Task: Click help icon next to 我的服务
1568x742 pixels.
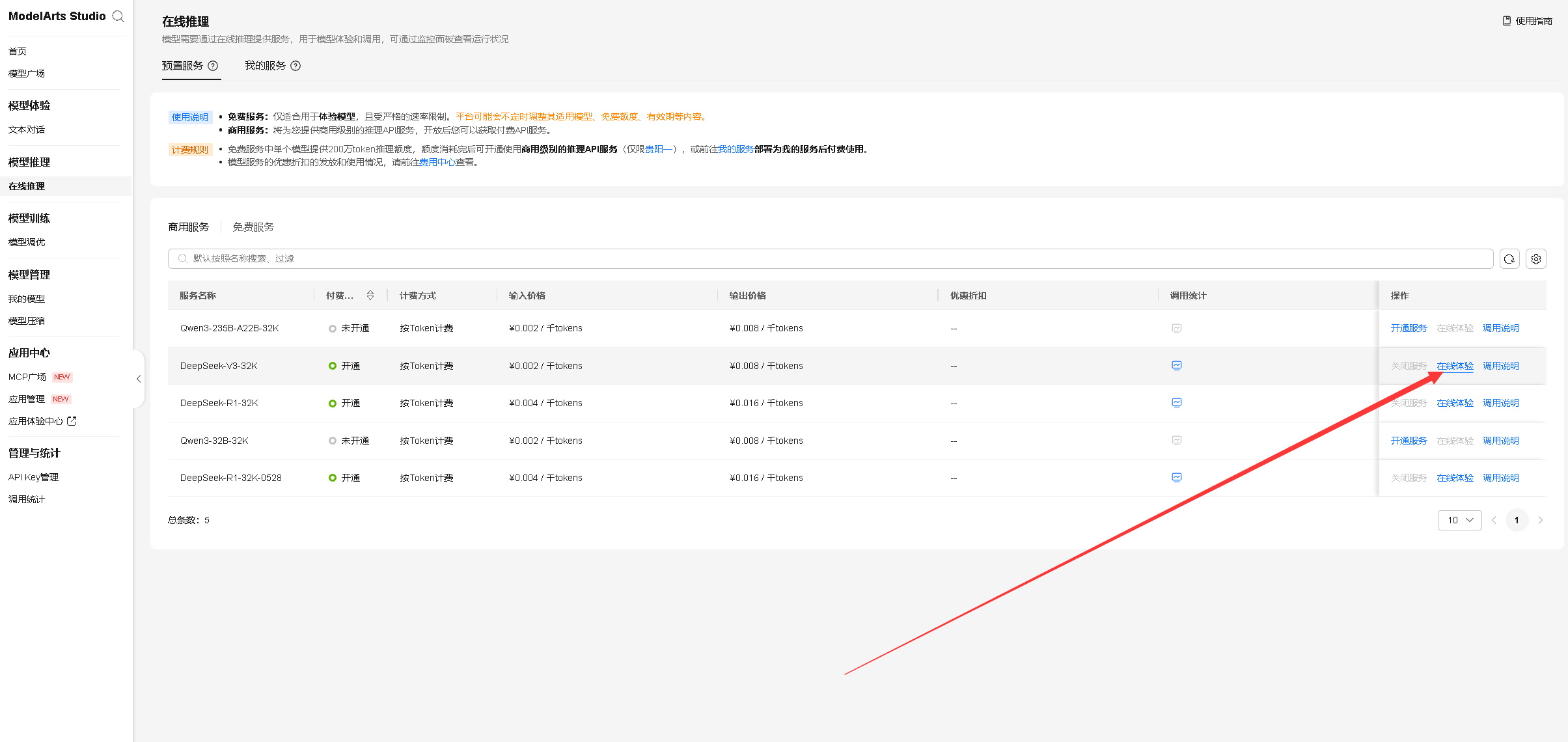Action: pos(296,66)
